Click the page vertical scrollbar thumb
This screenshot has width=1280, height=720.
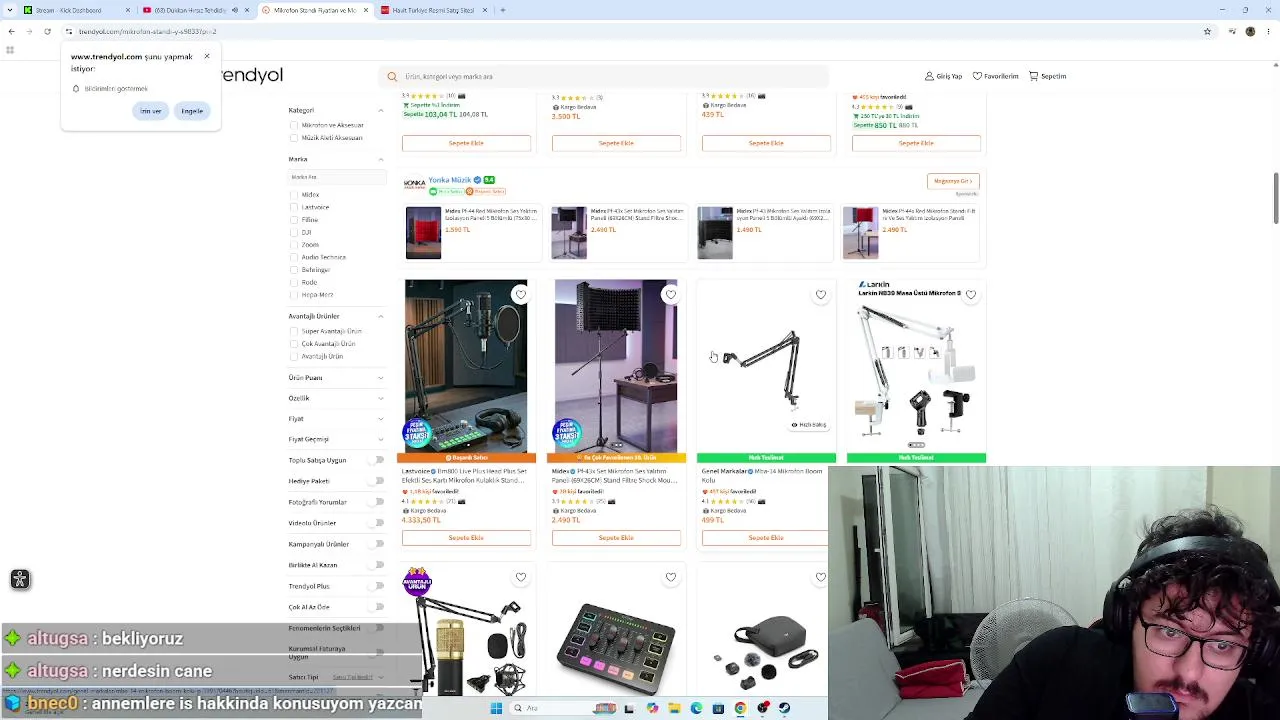coord(1275,198)
